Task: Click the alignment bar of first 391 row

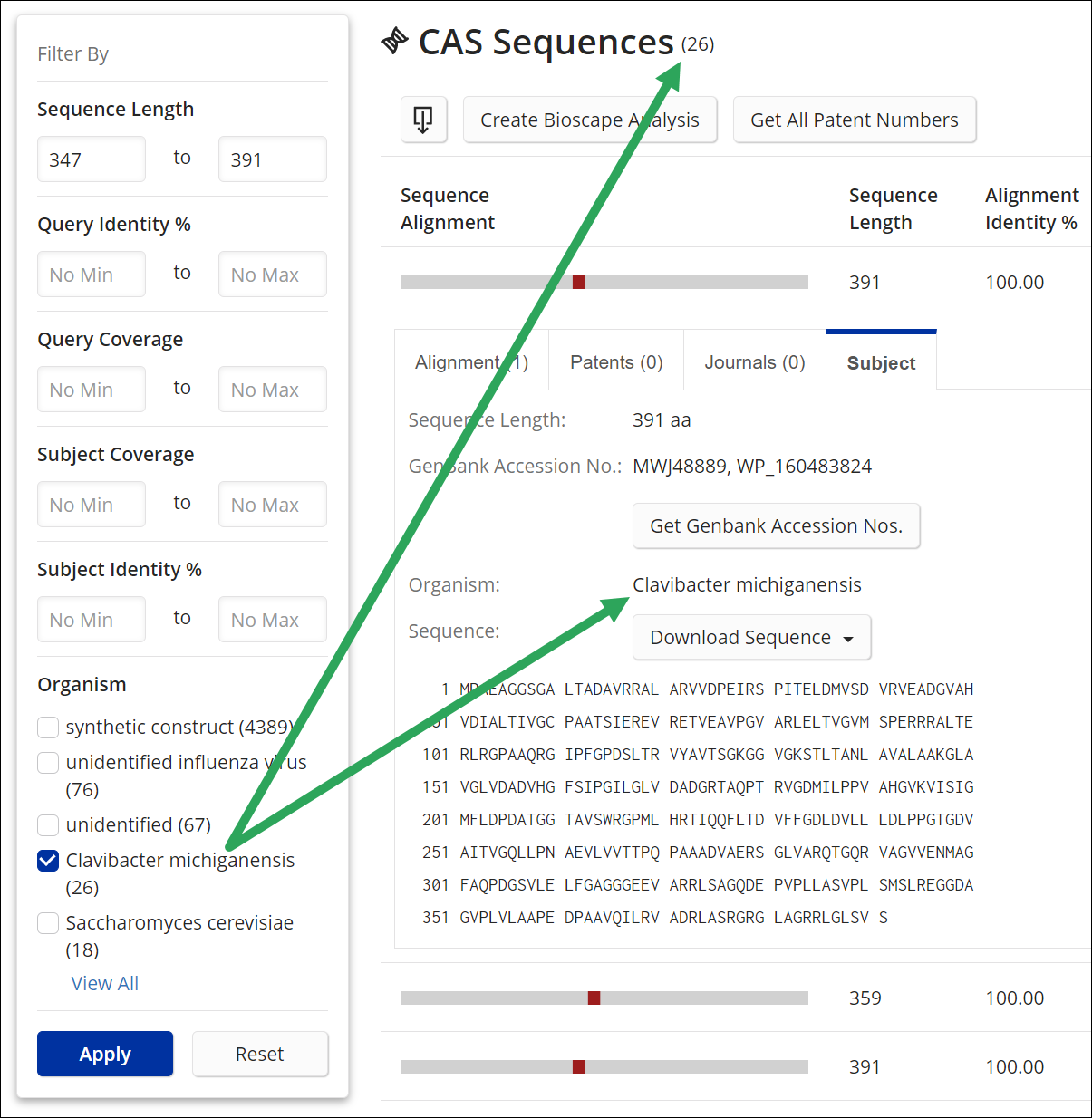Action: (604, 283)
